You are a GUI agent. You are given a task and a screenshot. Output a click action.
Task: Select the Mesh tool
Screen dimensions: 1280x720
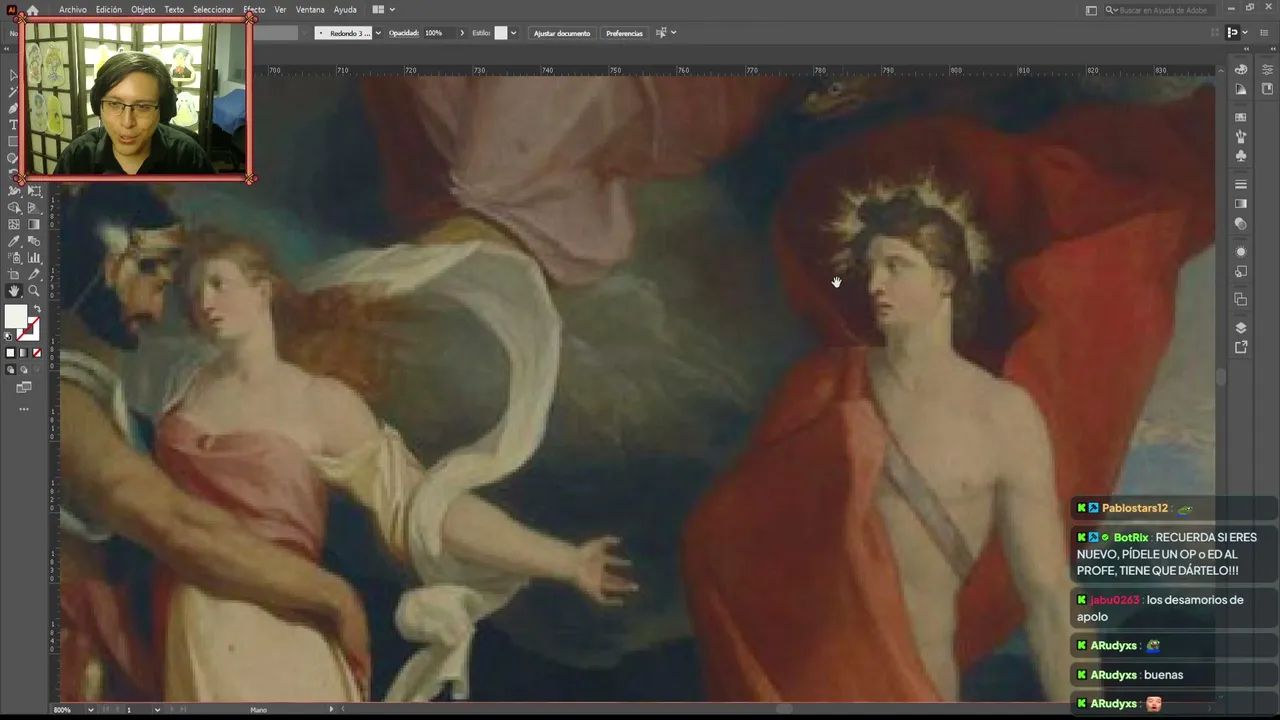(x=14, y=224)
